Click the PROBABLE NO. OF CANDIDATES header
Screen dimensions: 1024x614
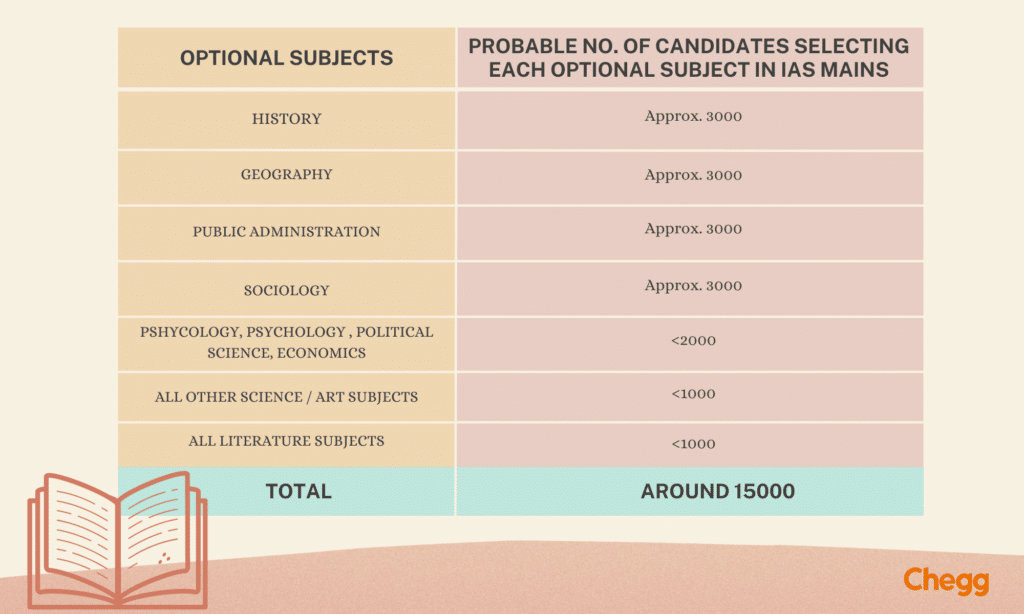(x=689, y=58)
